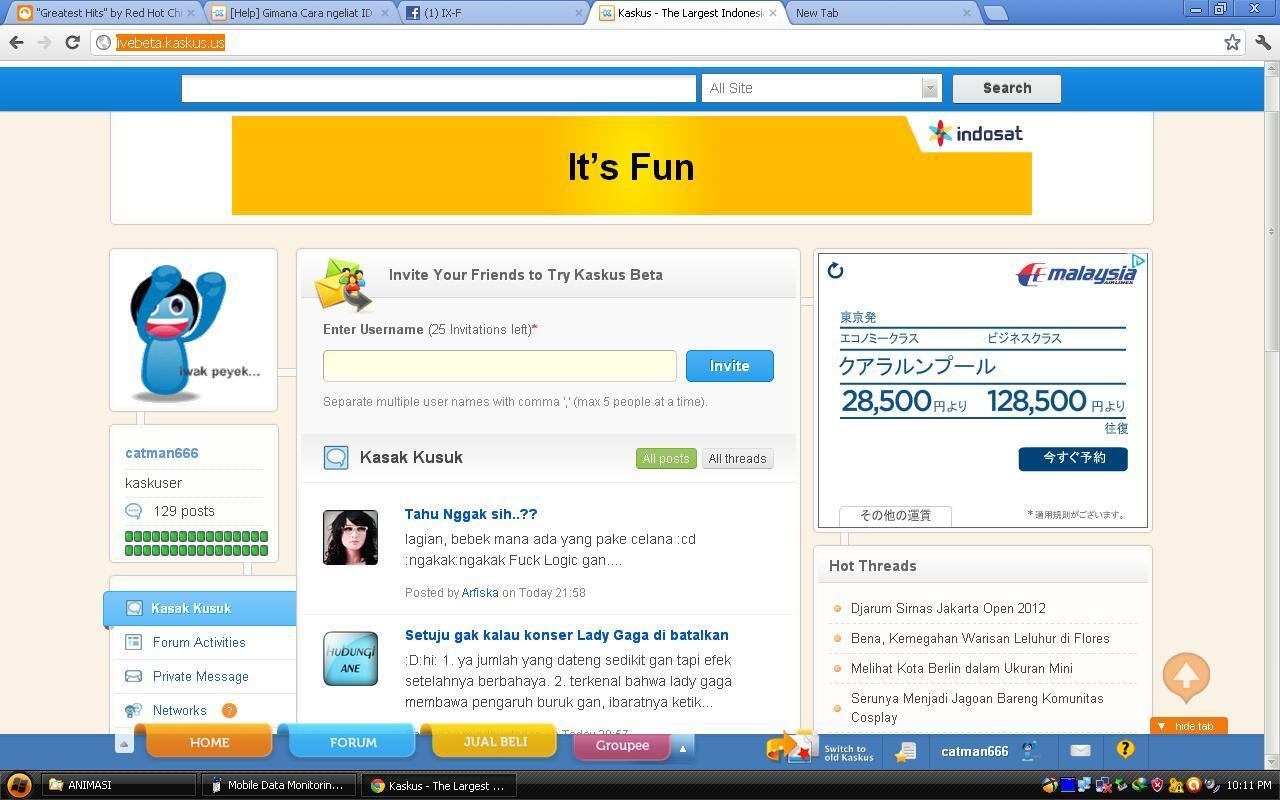Image resolution: width=1280 pixels, height=800 pixels.
Task: Open the mail envelope in bottom bar
Action: point(1080,750)
